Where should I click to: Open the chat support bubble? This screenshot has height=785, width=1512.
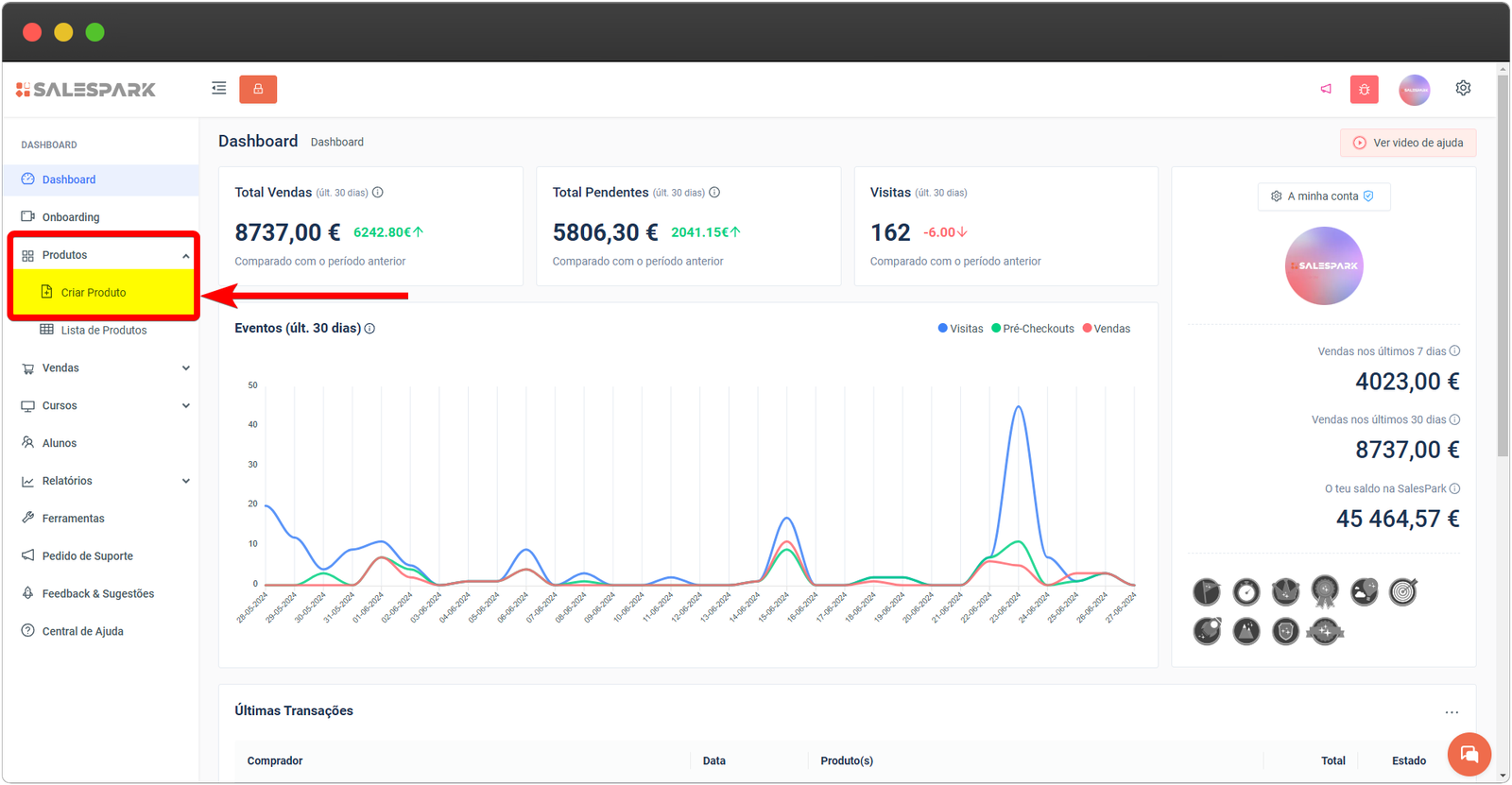pyautogui.click(x=1469, y=754)
